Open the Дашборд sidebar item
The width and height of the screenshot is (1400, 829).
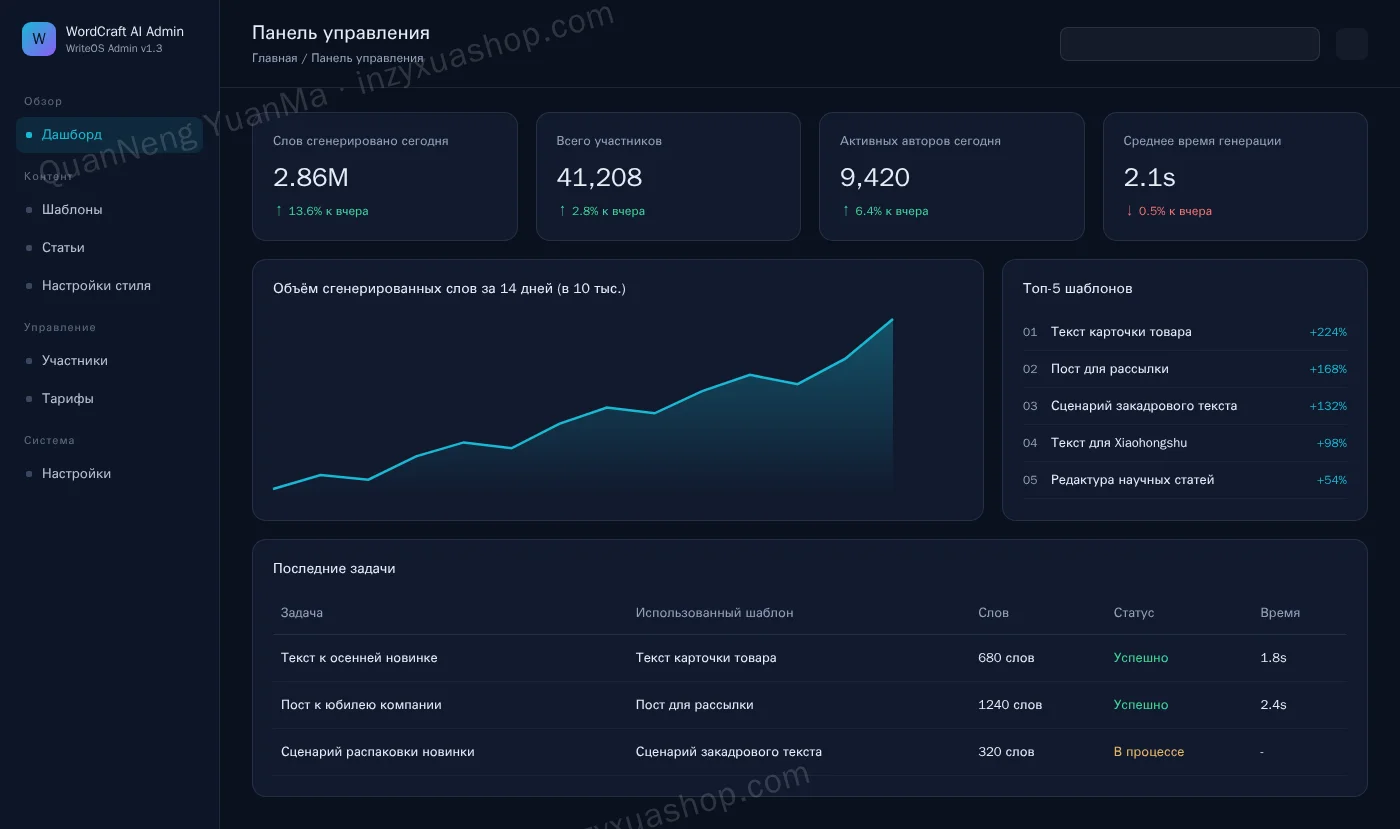coord(109,135)
